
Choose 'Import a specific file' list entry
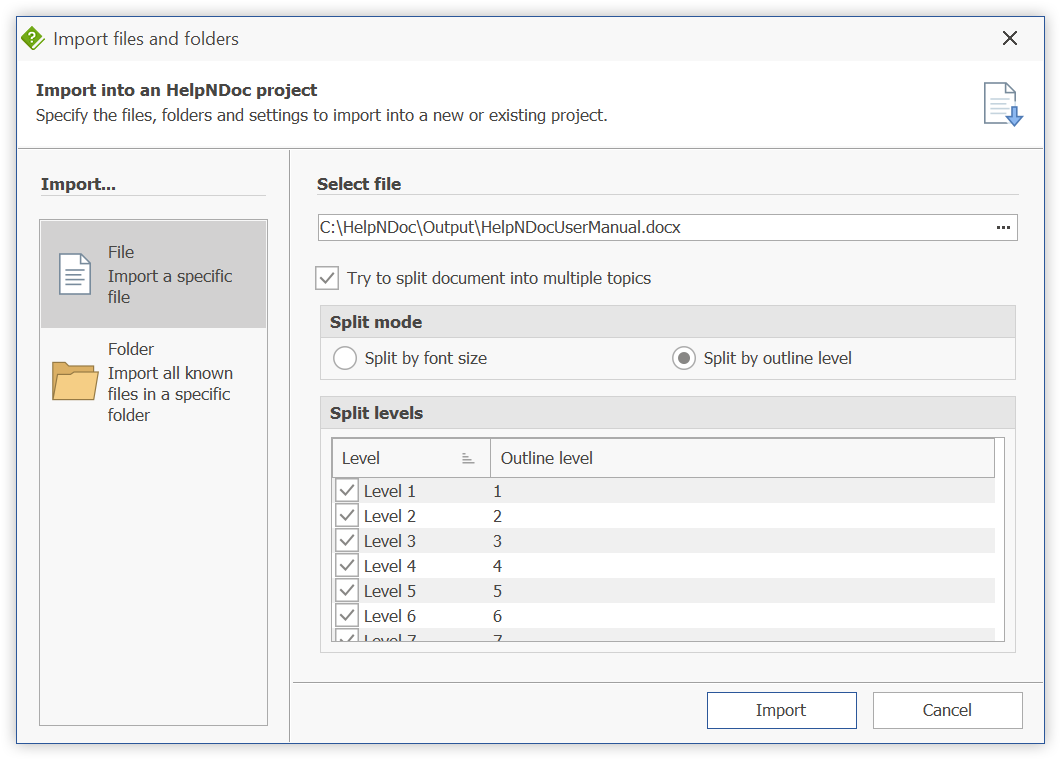[x=154, y=274]
